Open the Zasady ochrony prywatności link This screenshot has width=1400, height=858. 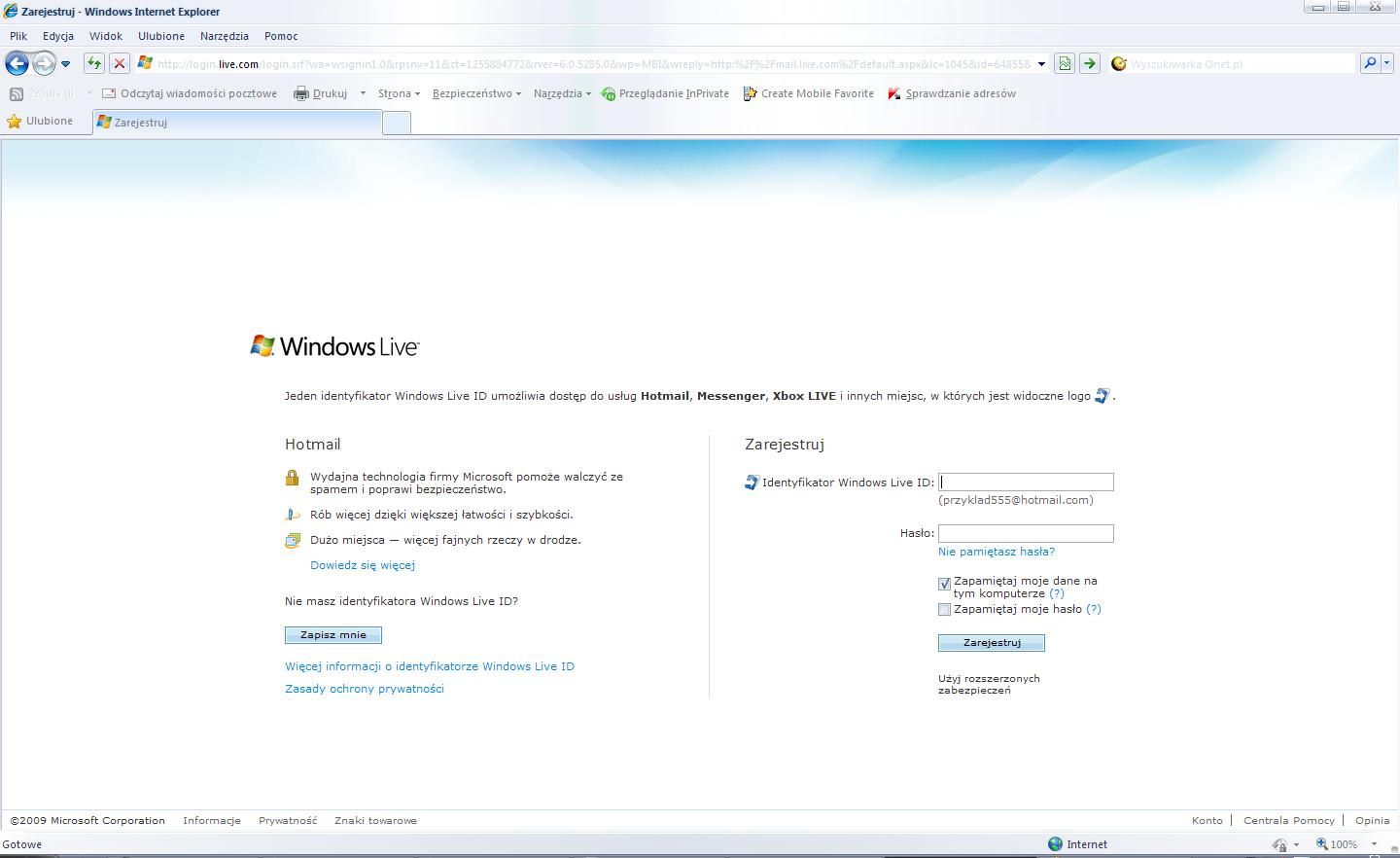(x=365, y=689)
